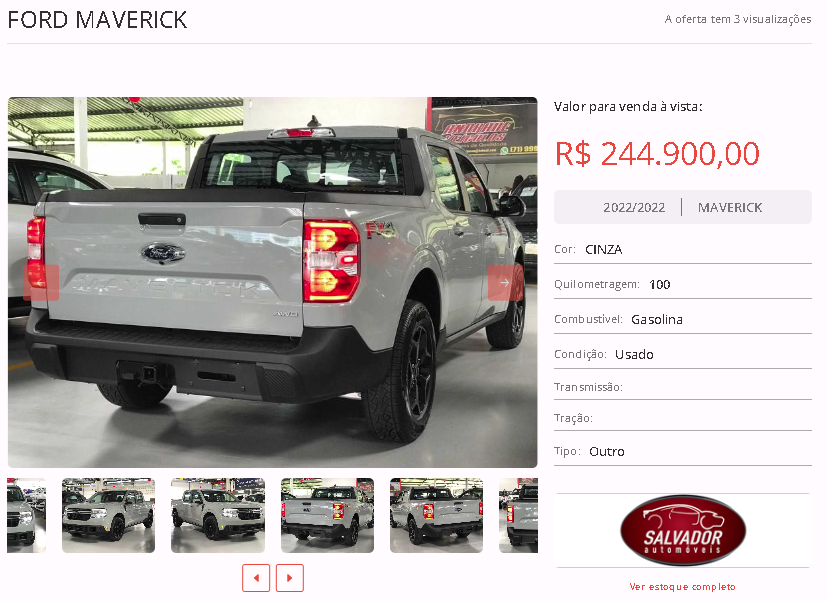
Task: Select the front-left view Maverick thumbnail
Action: pos(109,515)
